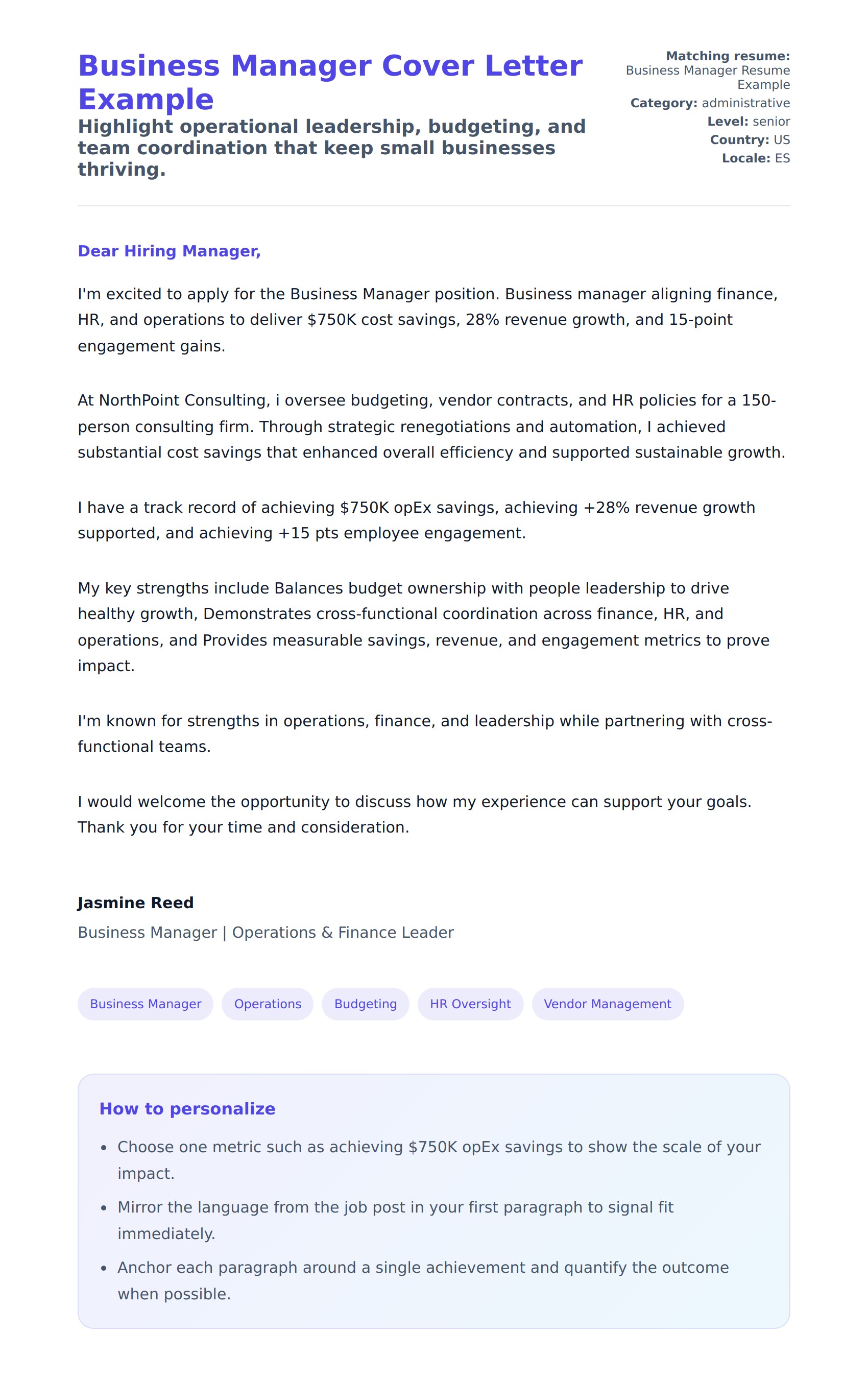
Task: Open the Vendor Management tag
Action: pyautogui.click(x=607, y=1004)
